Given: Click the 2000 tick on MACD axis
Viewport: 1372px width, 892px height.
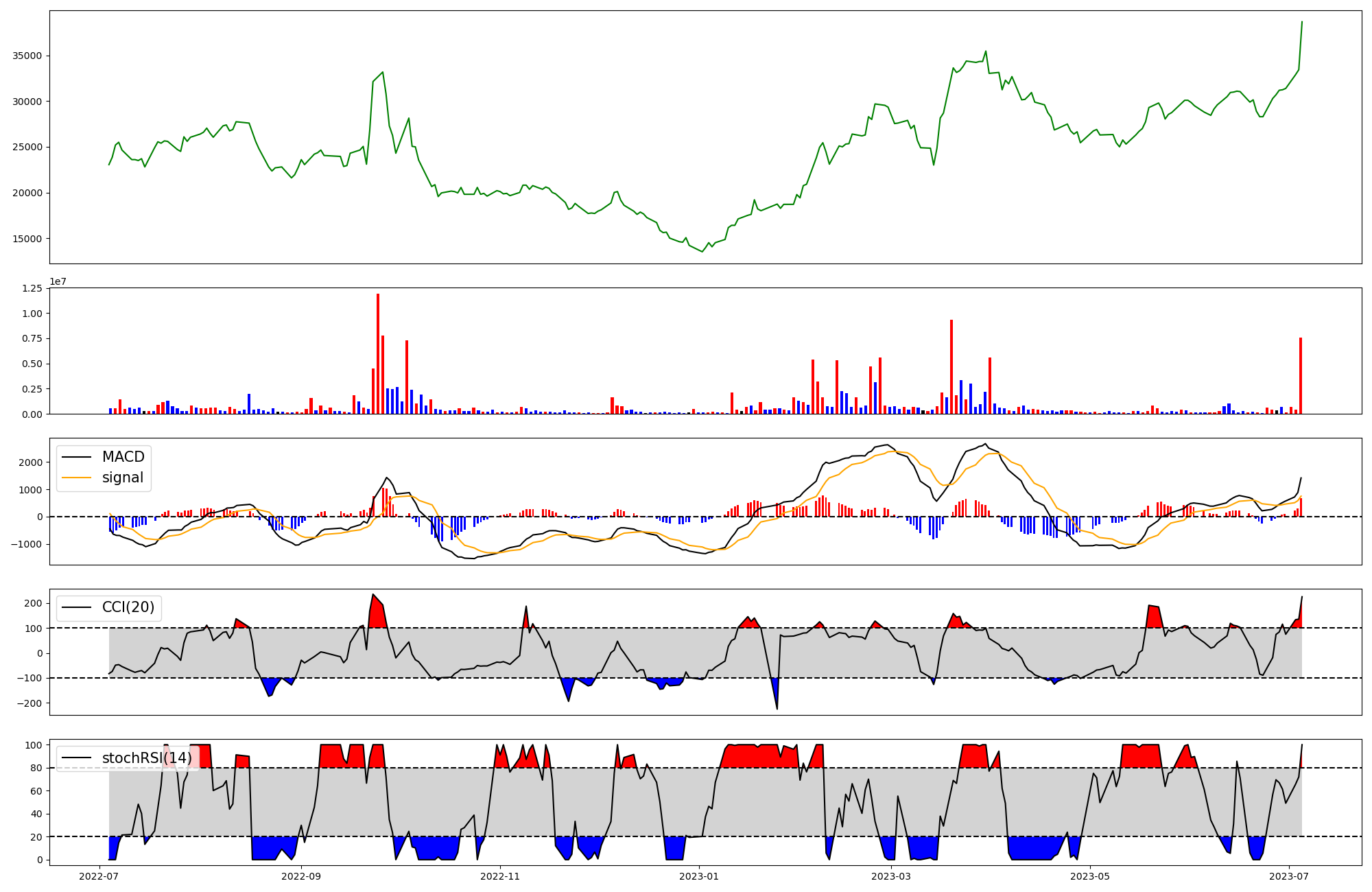Looking at the screenshot, I should point(31,462).
